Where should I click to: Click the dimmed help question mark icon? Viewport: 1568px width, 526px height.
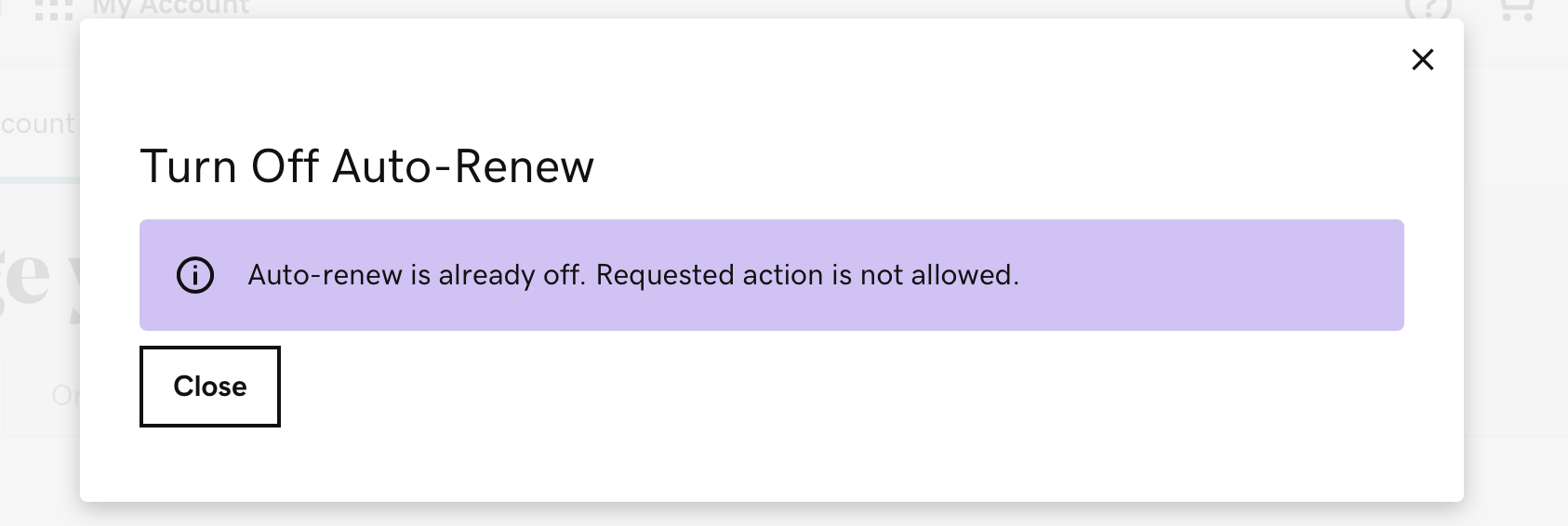pyautogui.click(x=1428, y=8)
